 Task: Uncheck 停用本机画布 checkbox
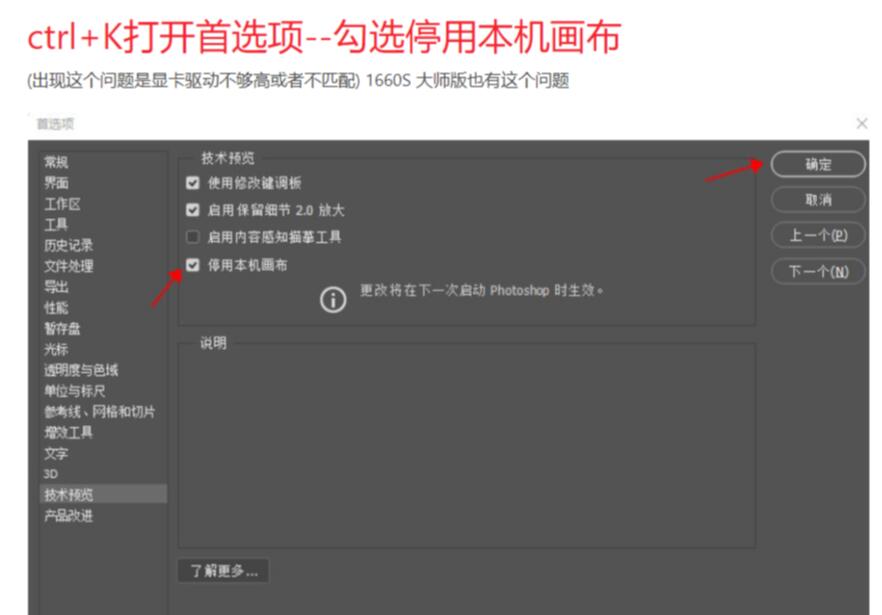pyautogui.click(x=194, y=266)
